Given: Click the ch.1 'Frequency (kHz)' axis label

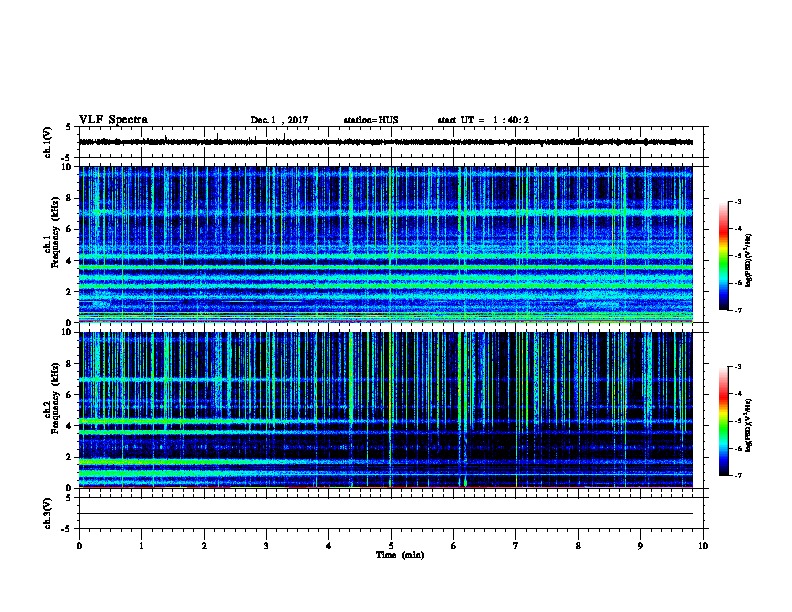Looking at the screenshot, I should (55, 233).
